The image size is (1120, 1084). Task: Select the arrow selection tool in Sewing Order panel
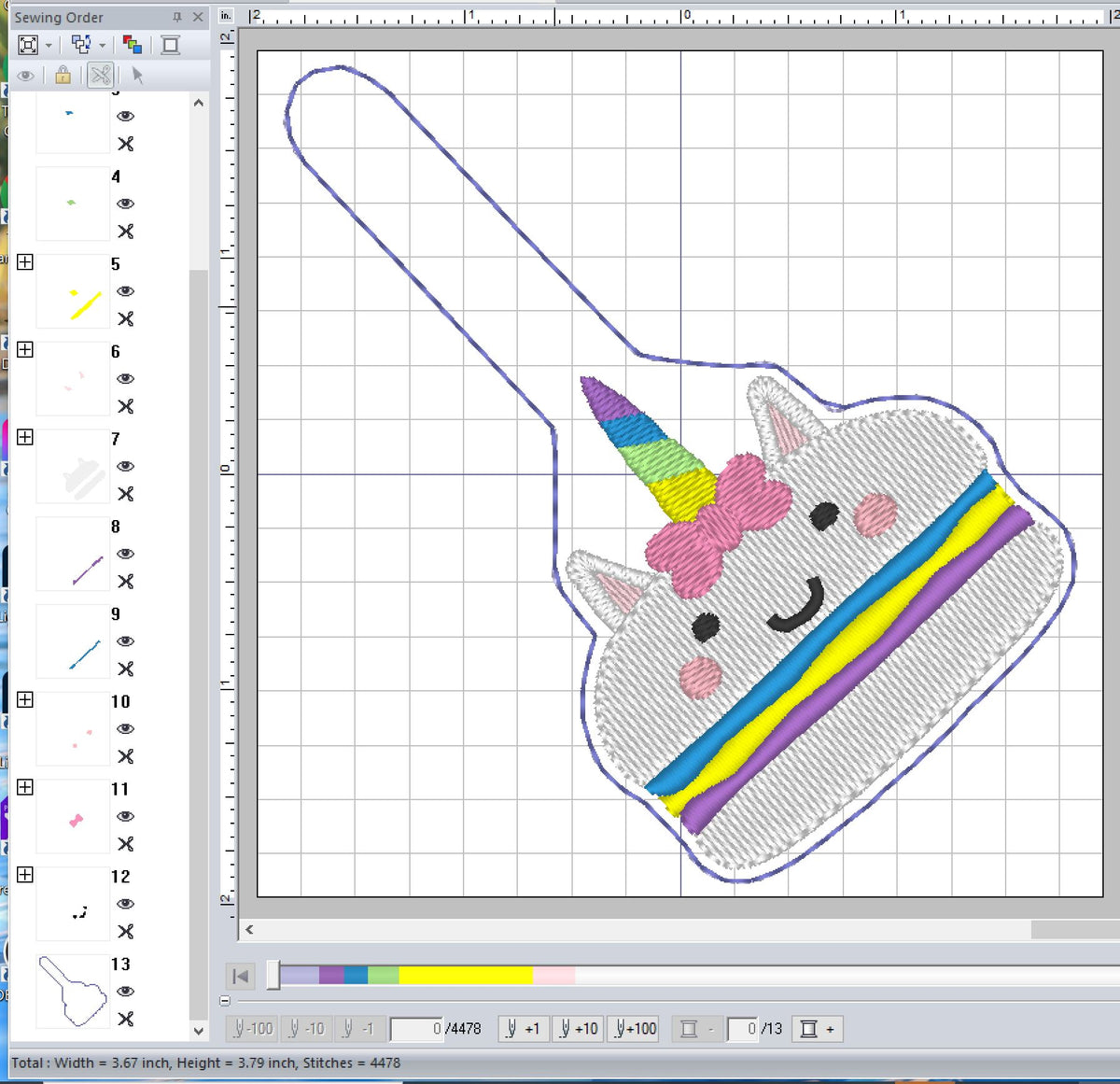point(136,76)
